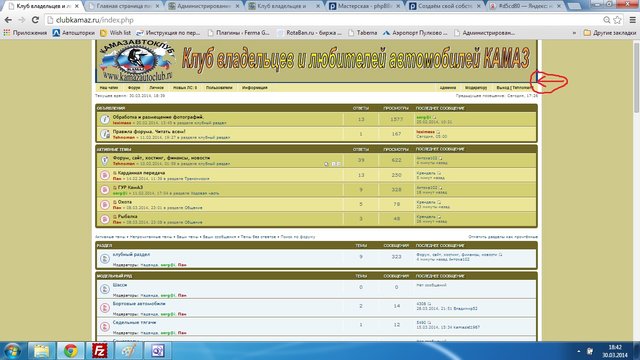This screenshot has width=640, height=360.
Task: Open the Другие закладки bookmarks folder
Action: pos(610,33)
